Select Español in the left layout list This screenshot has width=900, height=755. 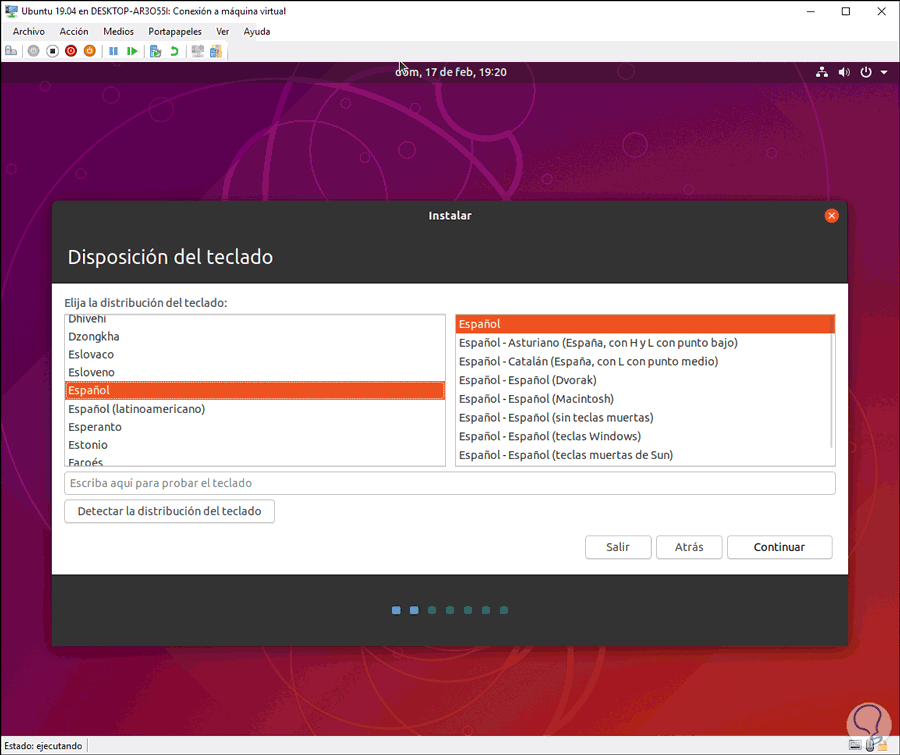point(255,390)
